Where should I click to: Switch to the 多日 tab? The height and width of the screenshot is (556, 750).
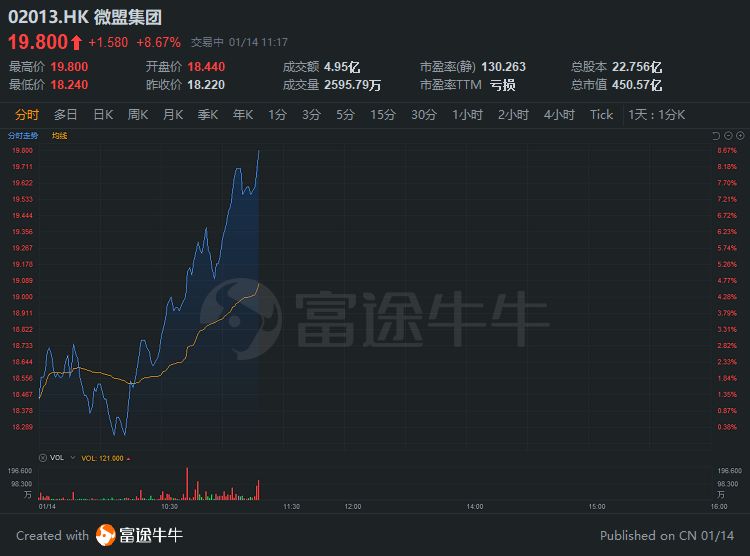66,115
